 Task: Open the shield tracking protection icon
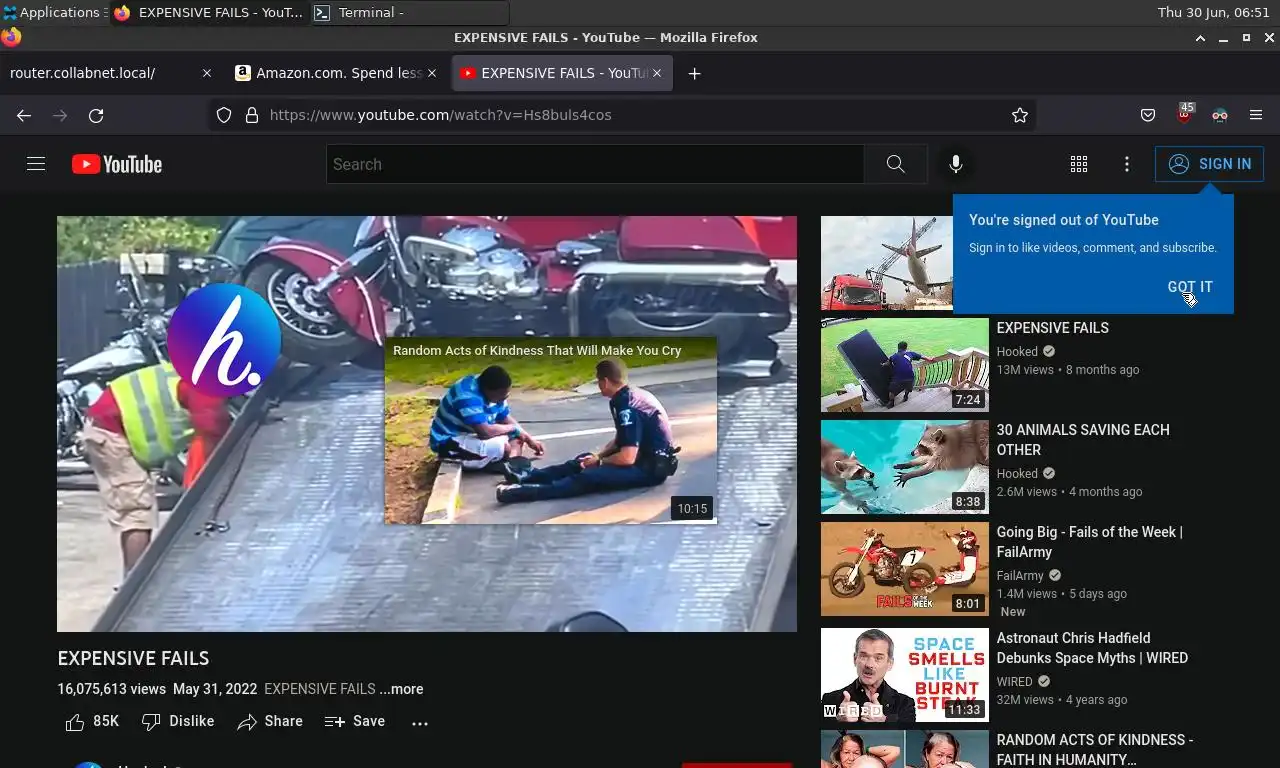tap(224, 115)
